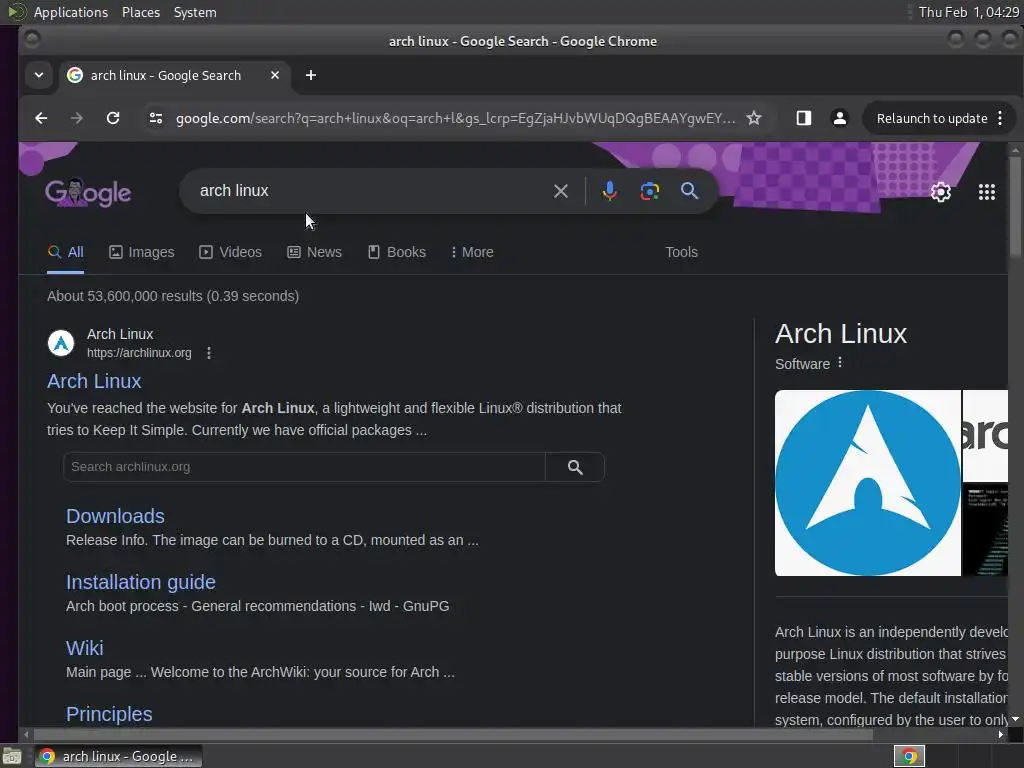
Task: Start voice search with microphone icon
Action: [x=609, y=191]
